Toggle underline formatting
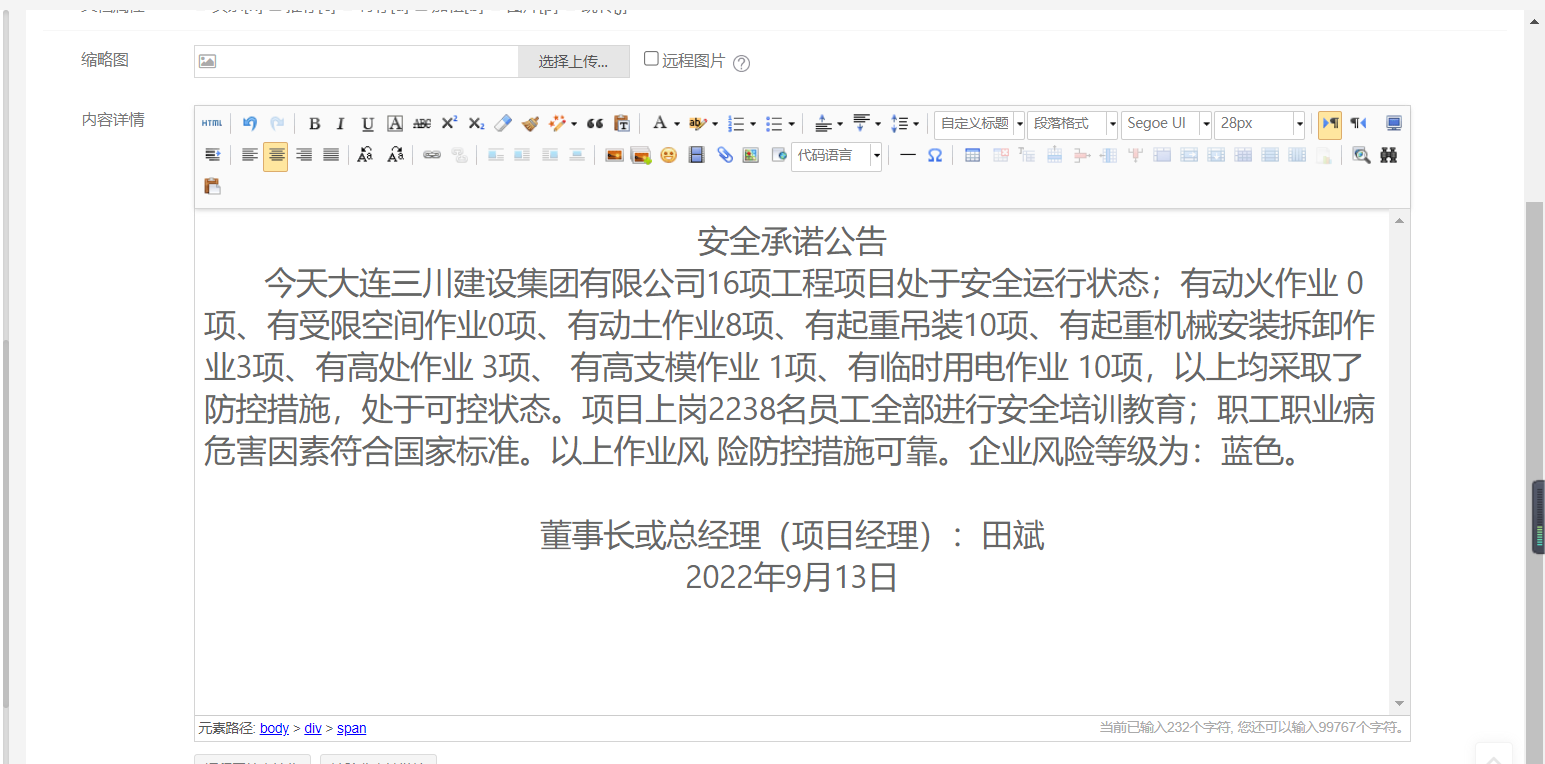Screen dimensions: 1545x764 click(368, 123)
